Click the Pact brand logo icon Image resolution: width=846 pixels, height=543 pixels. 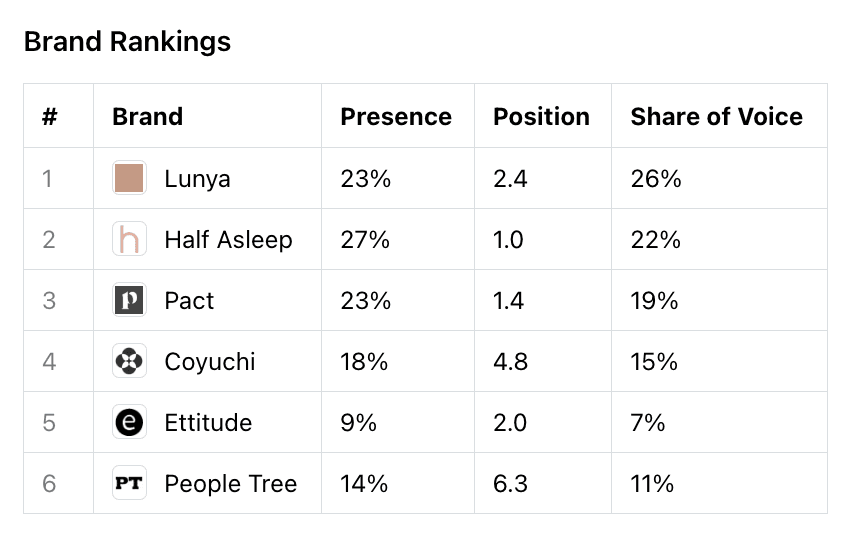(x=129, y=301)
